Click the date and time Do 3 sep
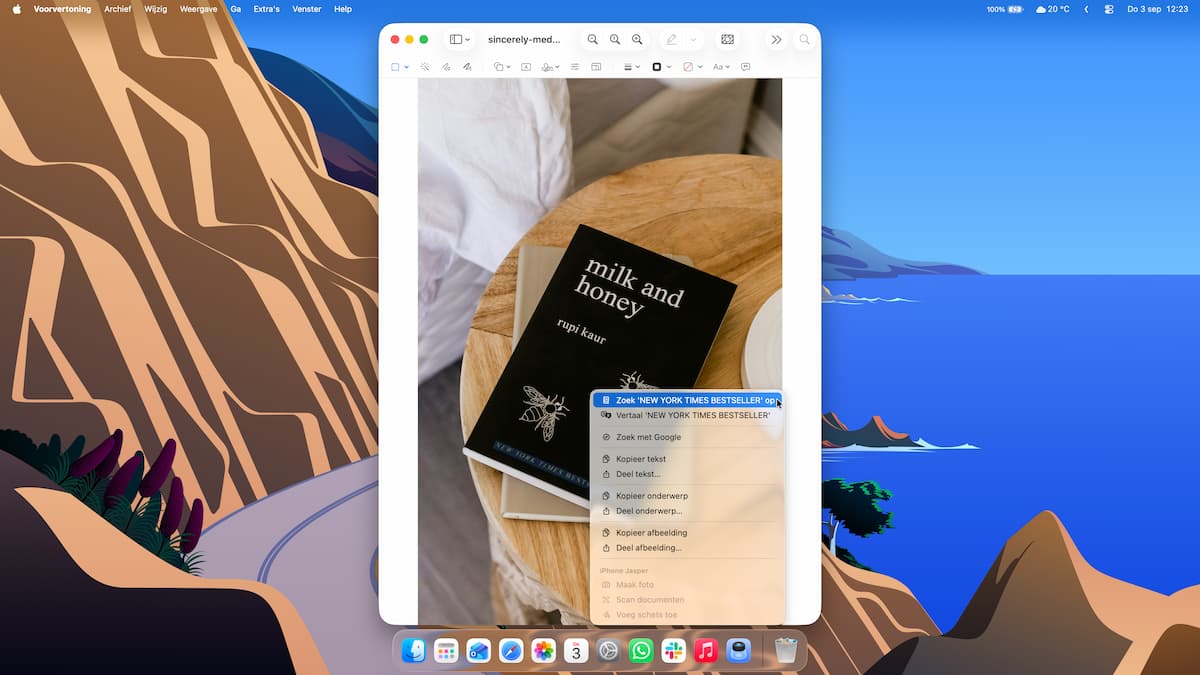 [1158, 9]
